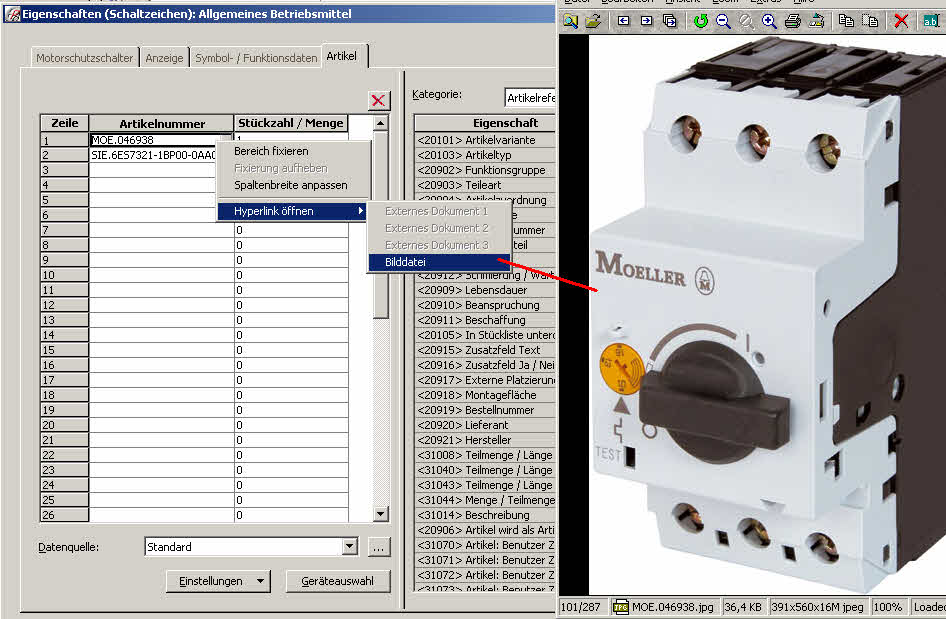The height and width of the screenshot is (619, 946).
Task: Click the Eigenschaft column header
Action: click(x=485, y=123)
